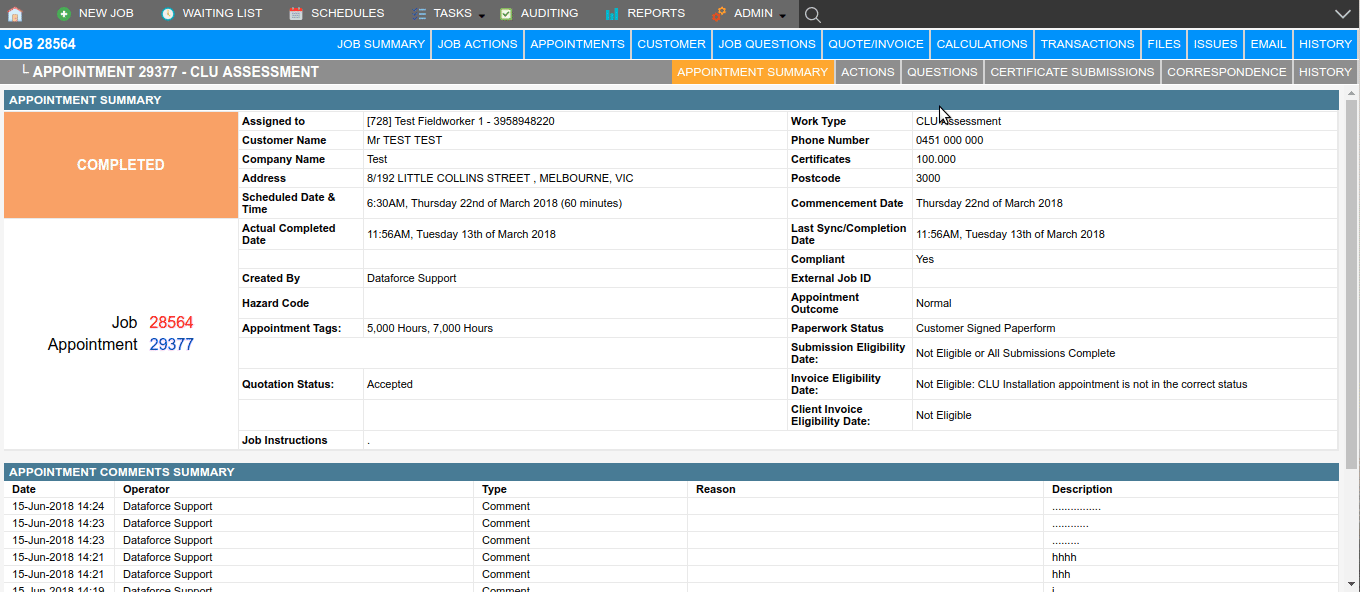This screenshot has width=1360, height=592.
Task: Click the Auditing checkmark icon
Action: coord(506,14)
